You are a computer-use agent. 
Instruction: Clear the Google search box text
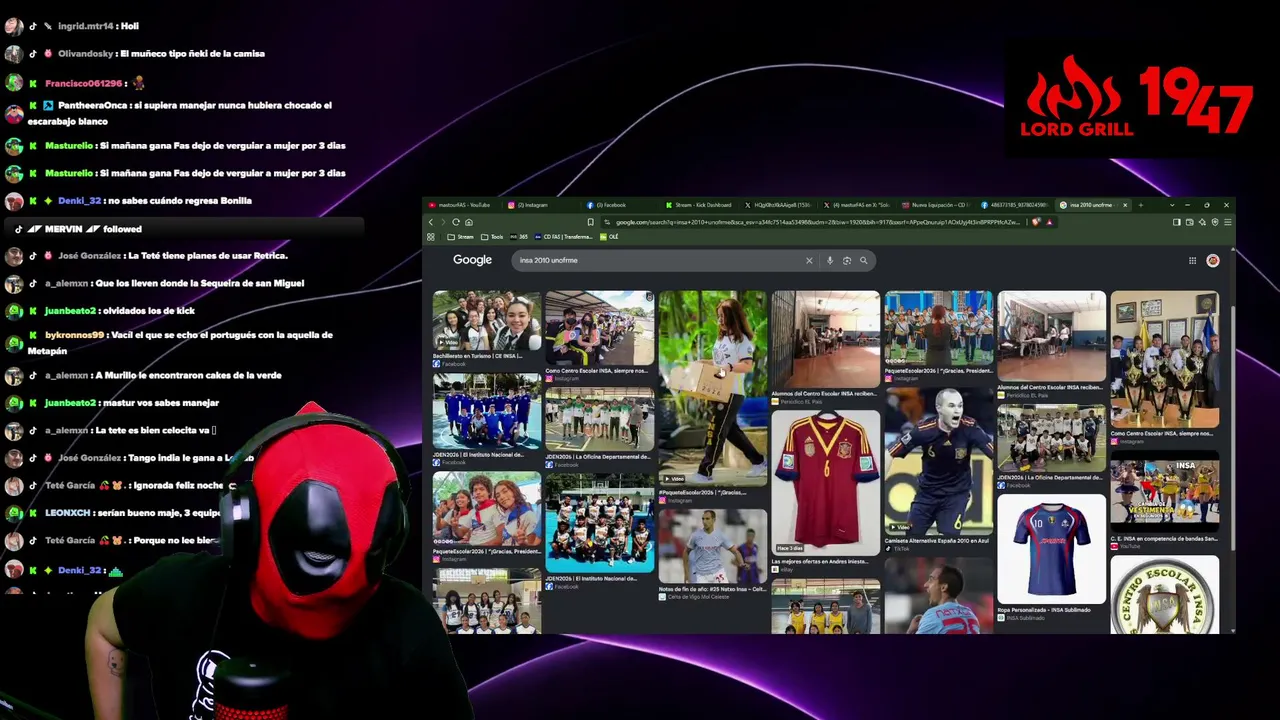(809, 261)
